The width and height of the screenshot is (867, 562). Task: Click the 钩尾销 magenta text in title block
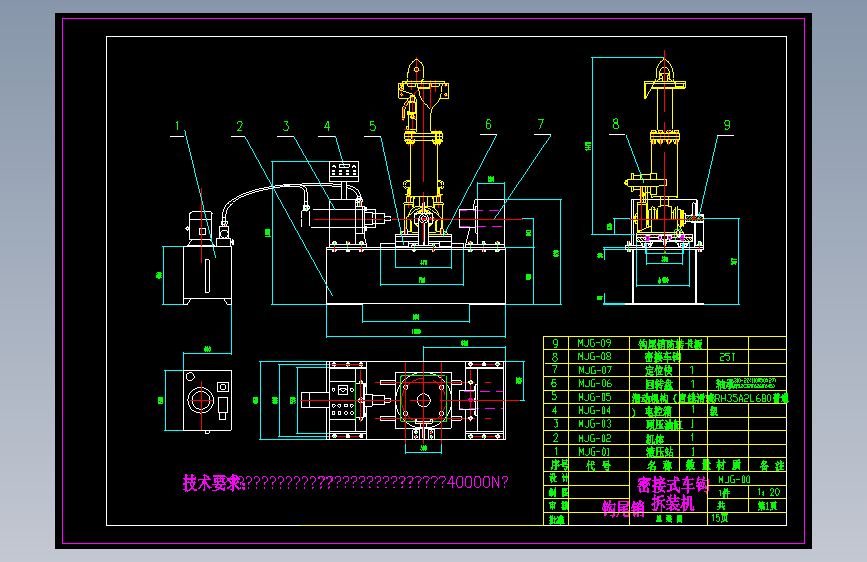pyautogui.click(x=623, y=508)
